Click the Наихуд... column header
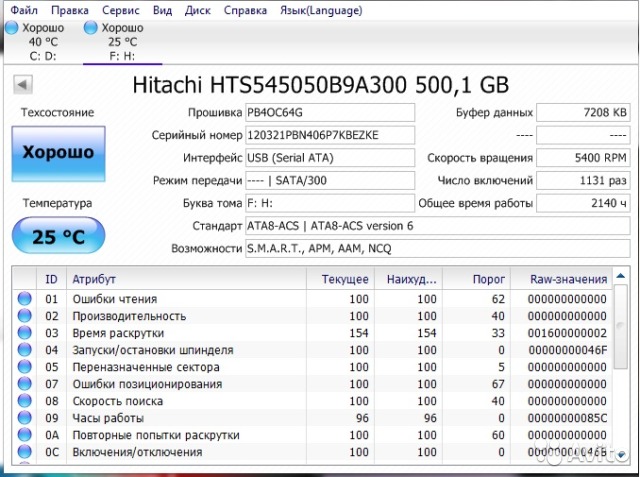This screenshot has height=477, width=640. coord(408,279)
